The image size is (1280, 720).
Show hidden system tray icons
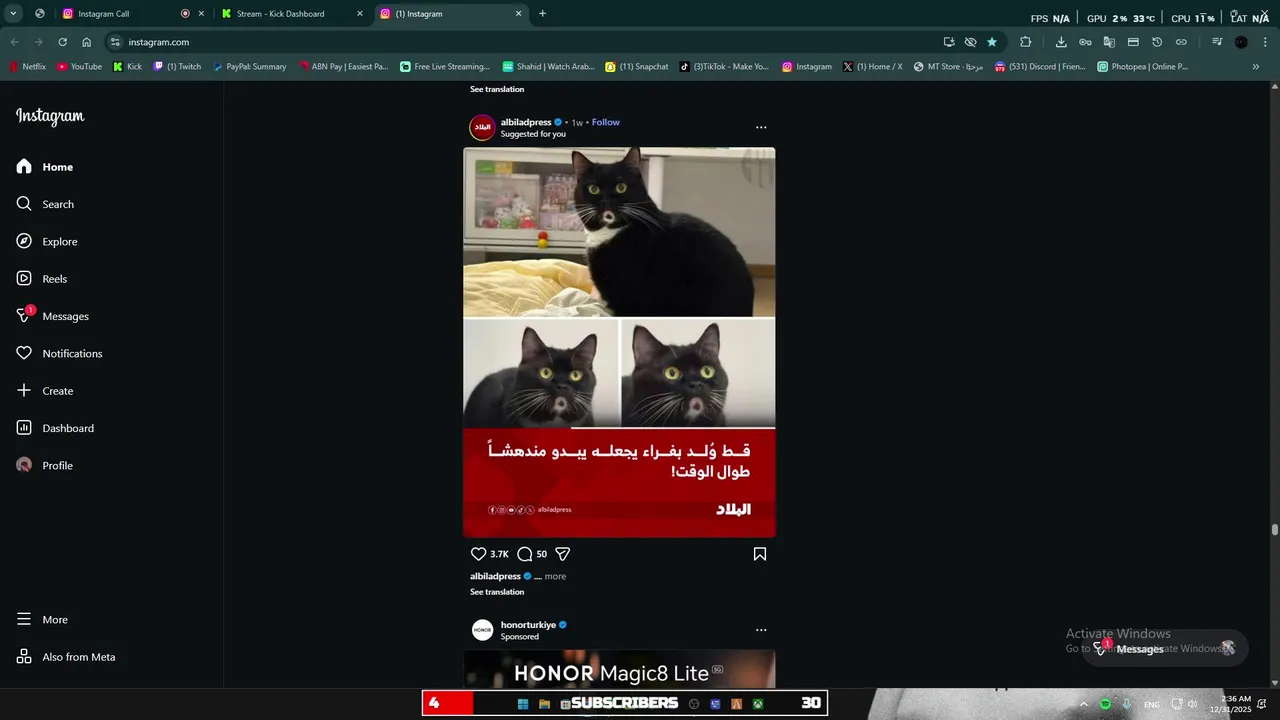[1083, 704]
